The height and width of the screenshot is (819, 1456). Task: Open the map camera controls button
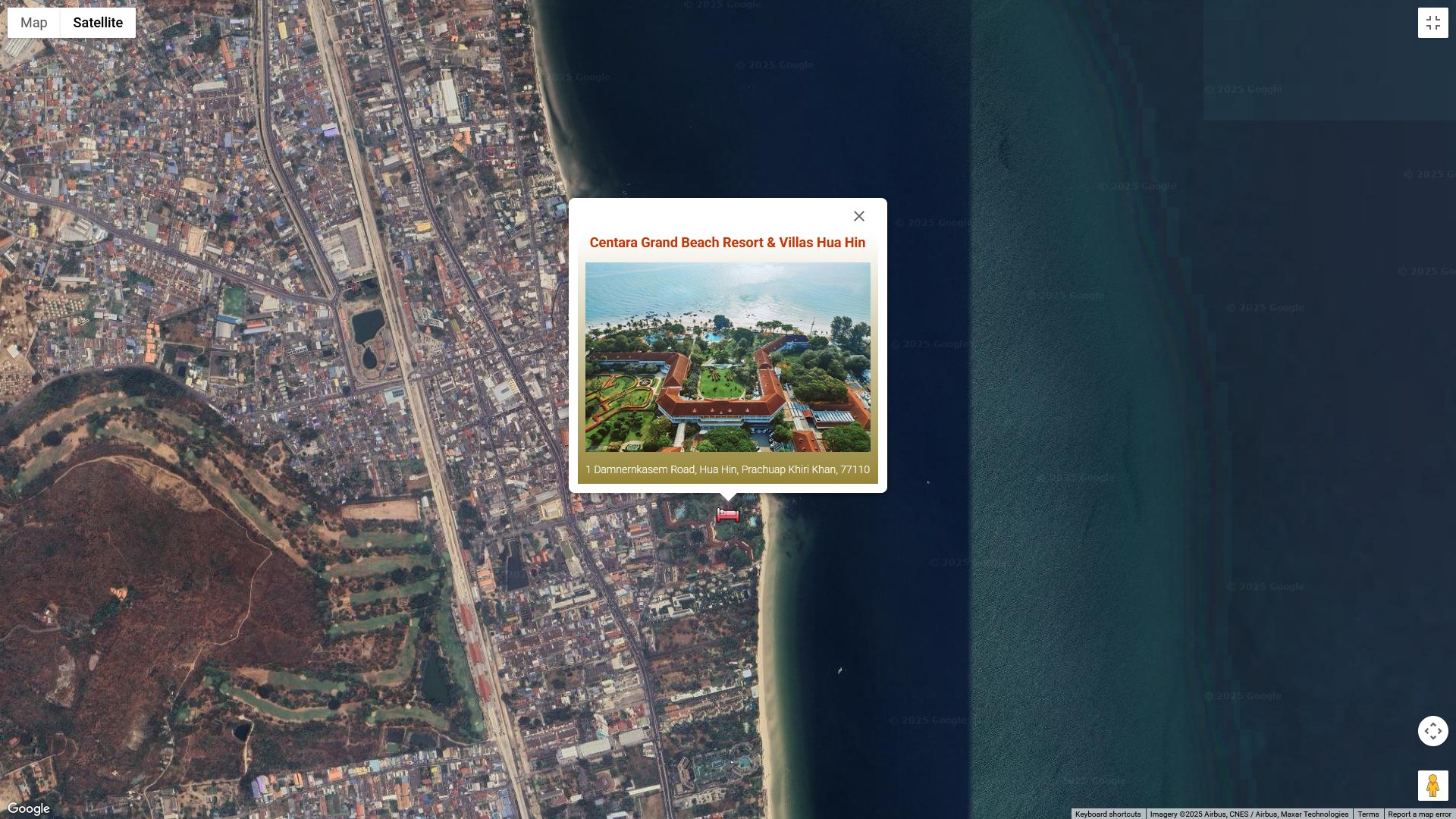click(1432, 731)
